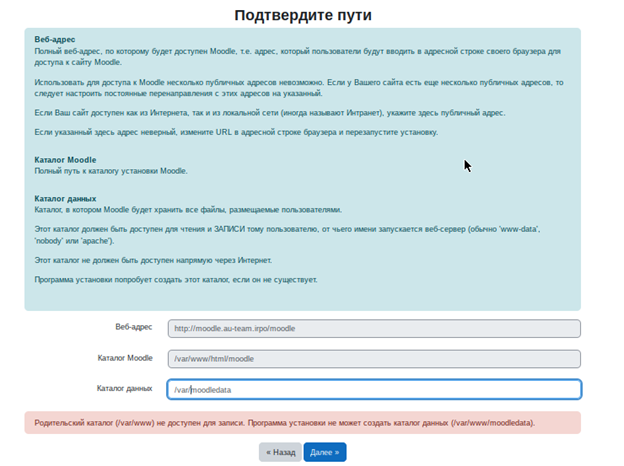Click the «Каталог данных» label next to data field
The width and height of the screenshot is (624, 466).
(x=125, y=387)
